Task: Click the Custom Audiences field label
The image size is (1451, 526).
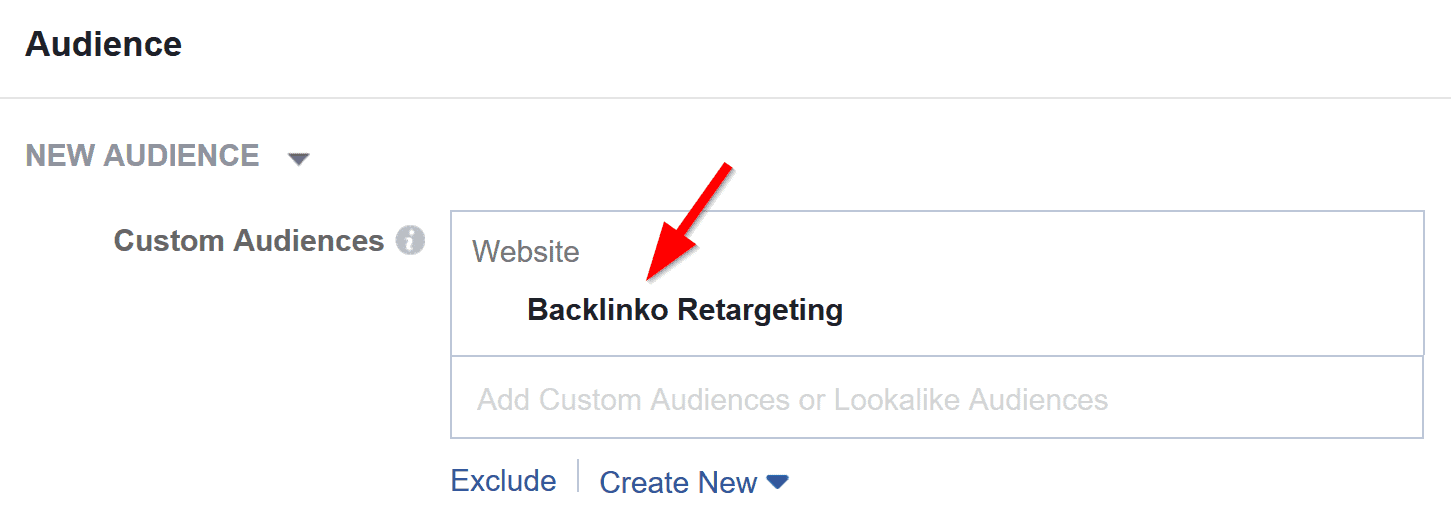Action: coord(248,241)
